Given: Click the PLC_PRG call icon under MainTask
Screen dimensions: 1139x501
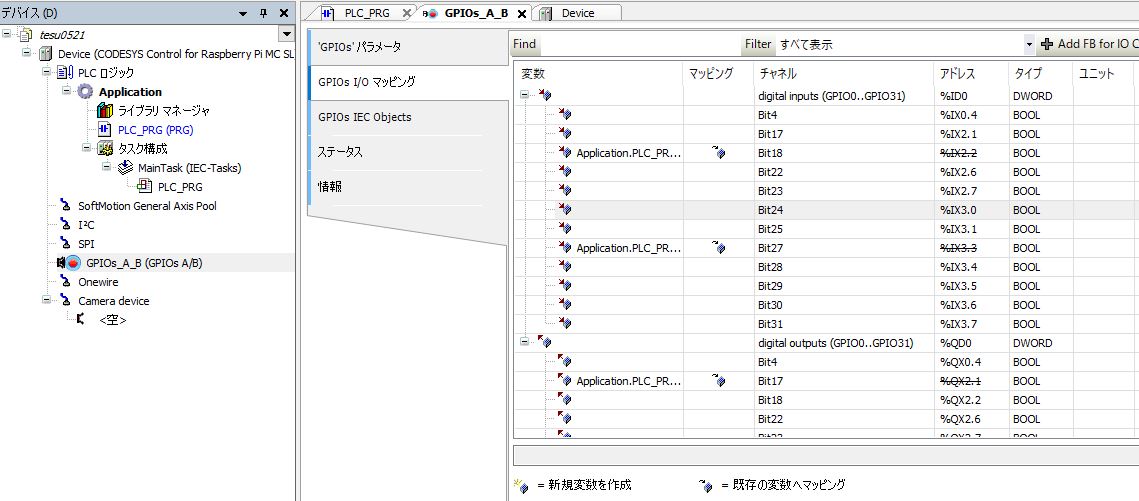Looking at the screenshot, I should click(x=145, y=187).
